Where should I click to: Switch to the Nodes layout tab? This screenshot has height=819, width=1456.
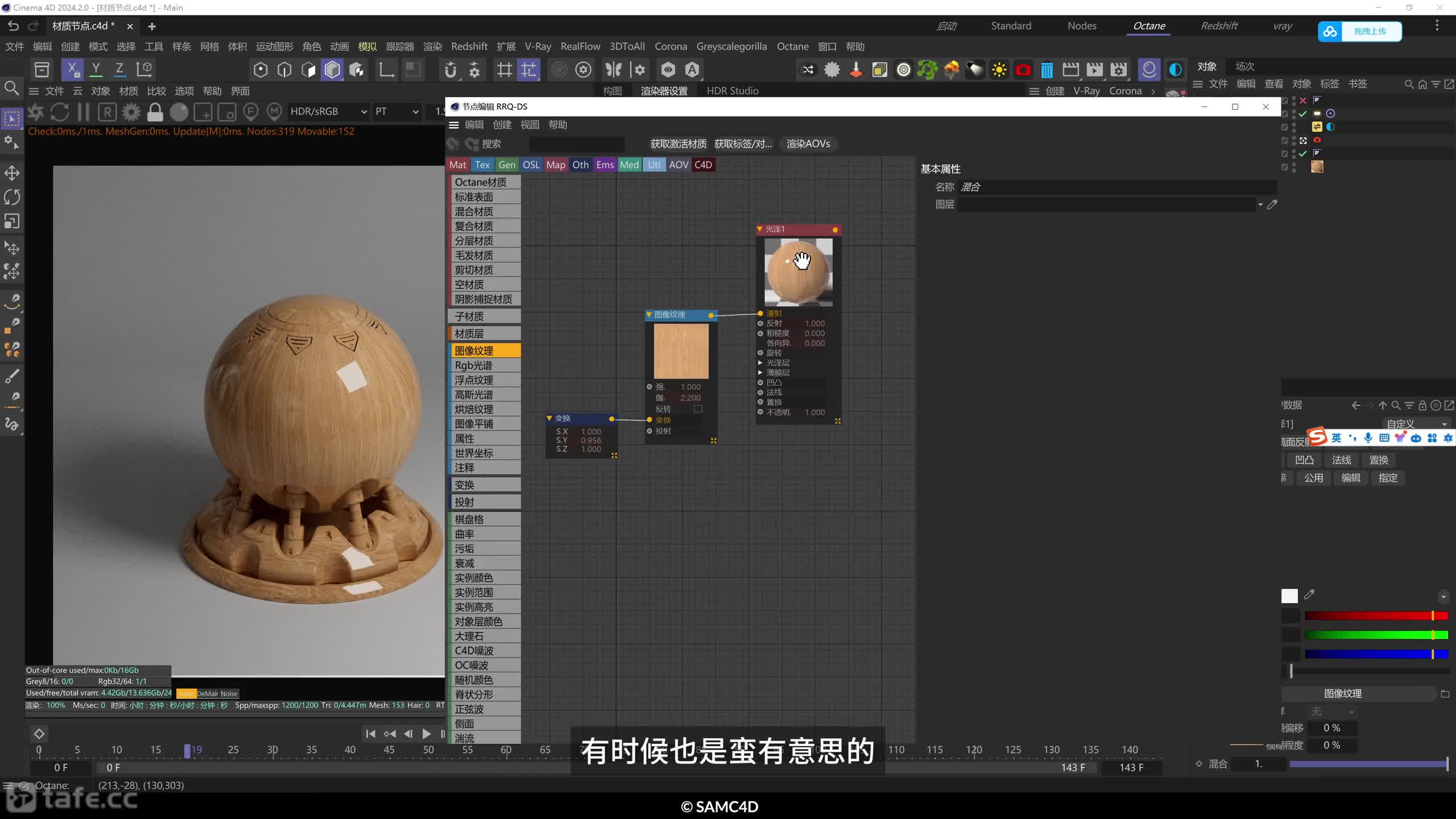(1082, 26)
